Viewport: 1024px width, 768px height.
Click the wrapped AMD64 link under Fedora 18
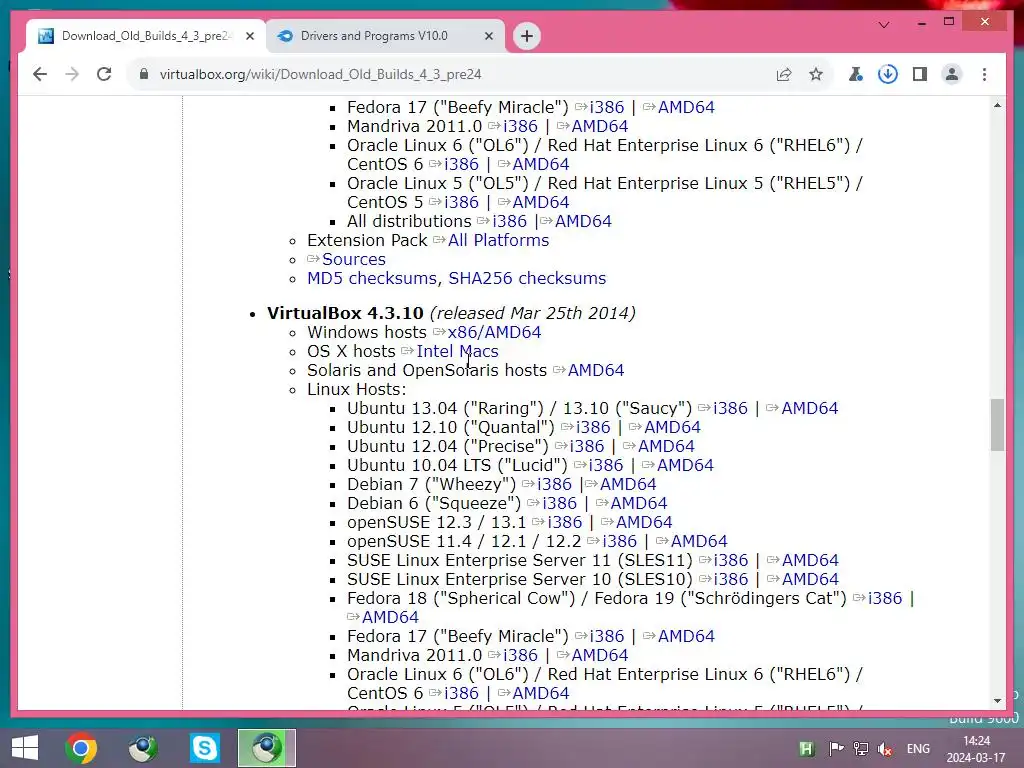click(391, 617)
